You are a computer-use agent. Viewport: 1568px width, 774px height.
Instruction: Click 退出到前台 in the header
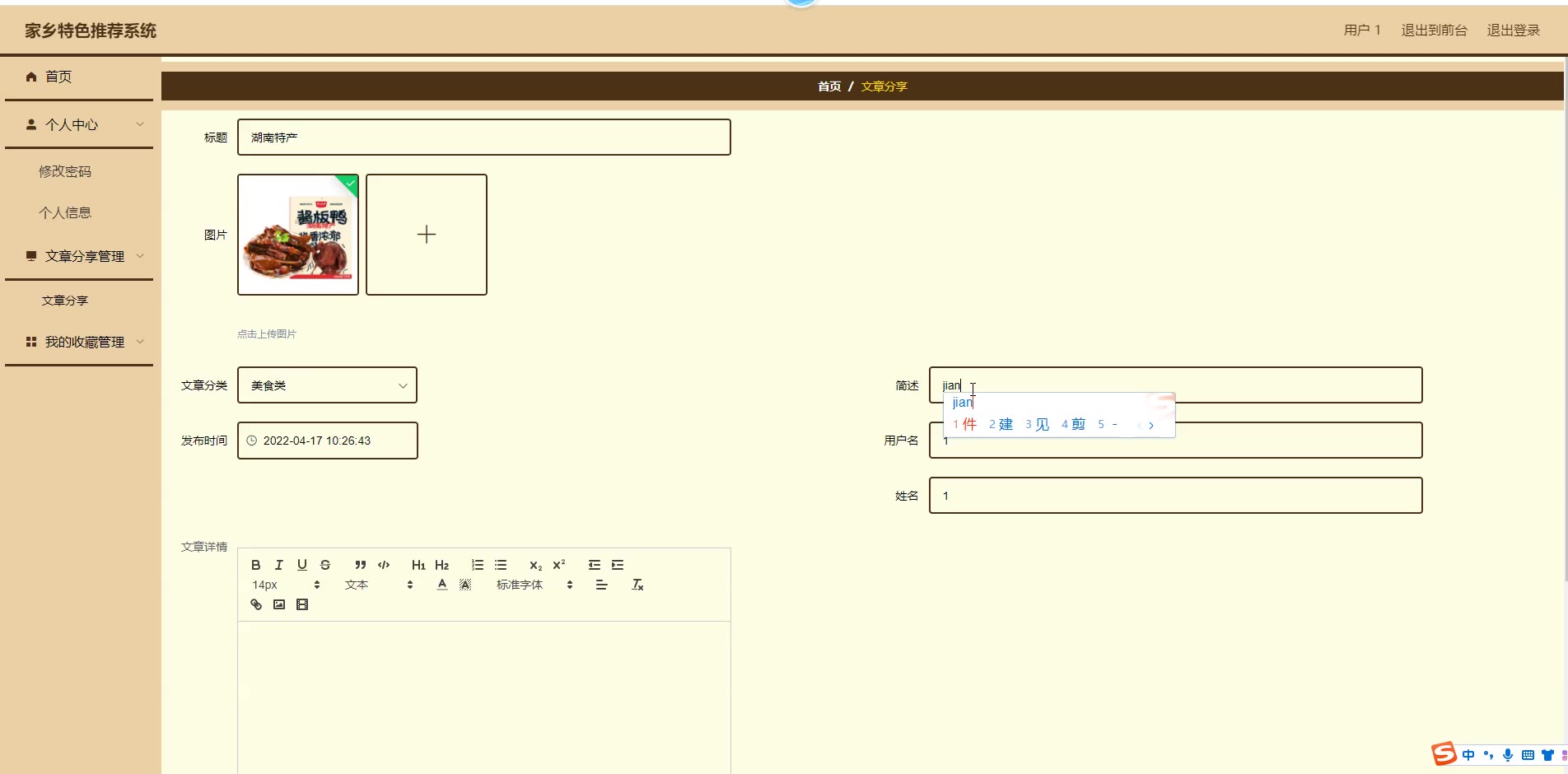pyautogui.click(x=1435, y=30)
